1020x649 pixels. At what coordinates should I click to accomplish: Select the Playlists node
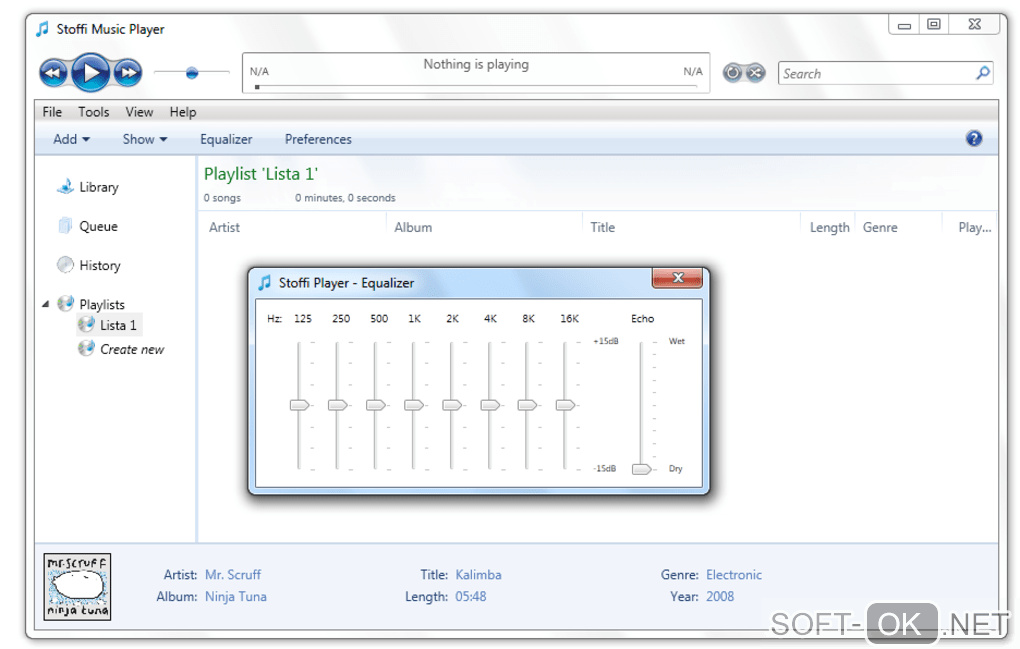91,304
